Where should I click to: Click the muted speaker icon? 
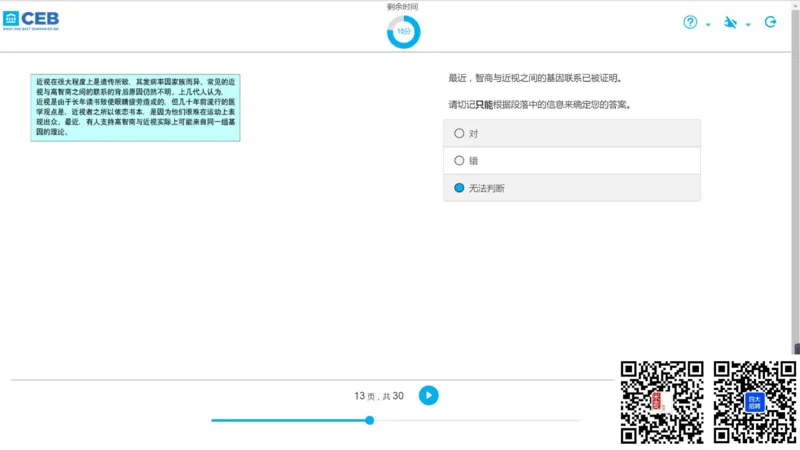point(730,22)
